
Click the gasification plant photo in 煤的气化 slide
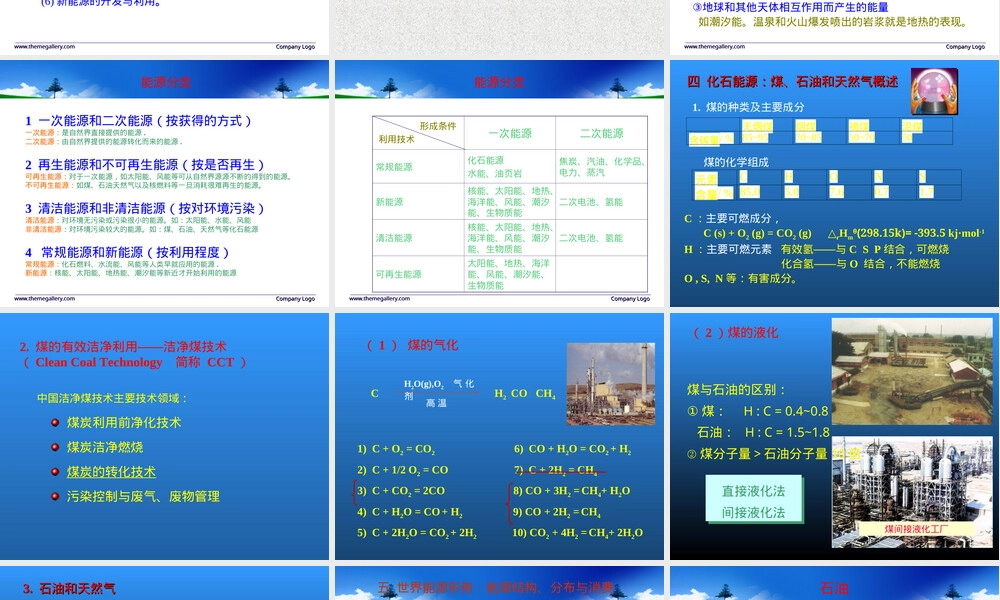pyautogui.click(x=611, y=384)
